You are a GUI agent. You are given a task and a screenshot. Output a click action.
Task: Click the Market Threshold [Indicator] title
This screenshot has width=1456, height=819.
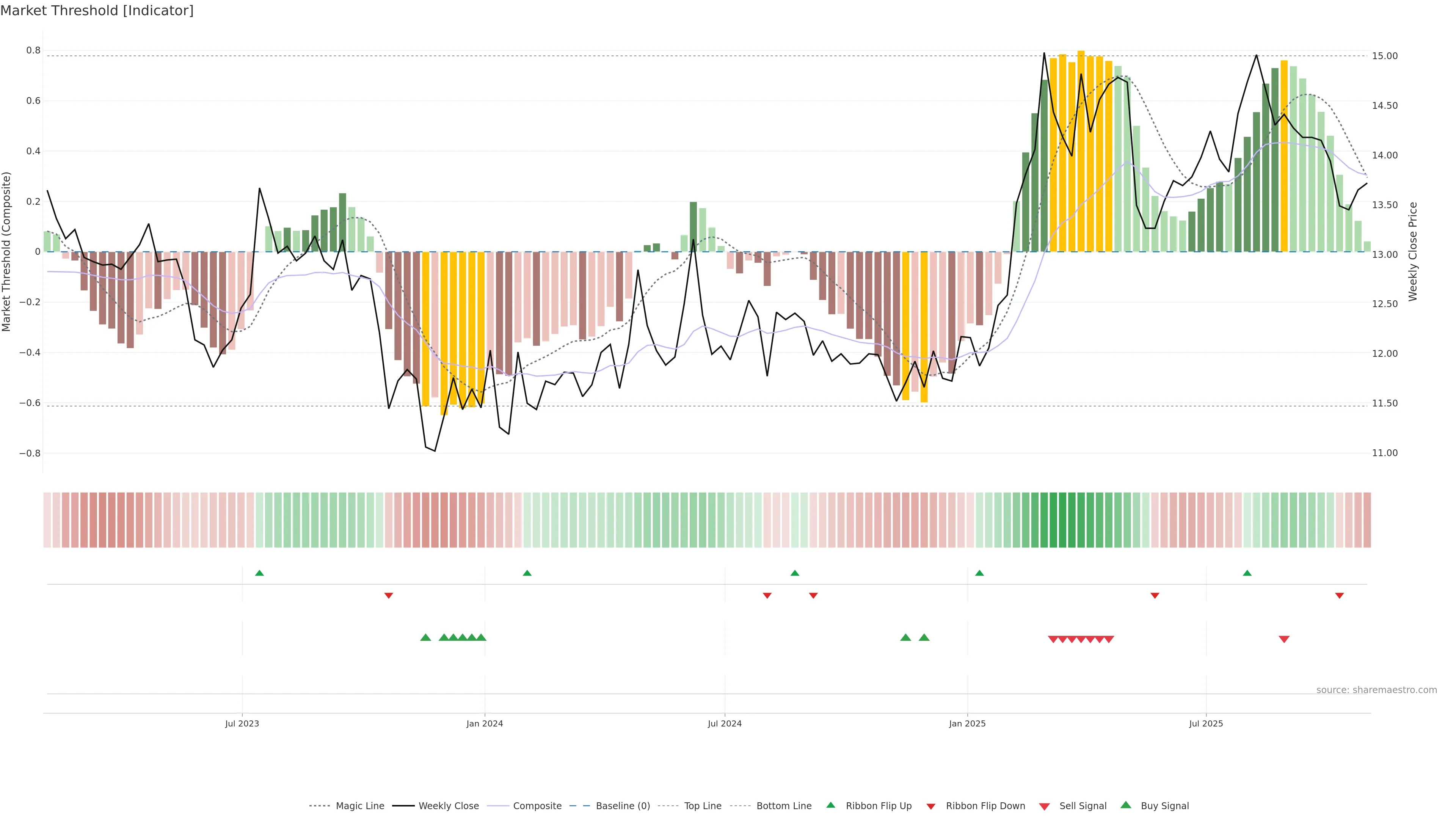[97, 11]
